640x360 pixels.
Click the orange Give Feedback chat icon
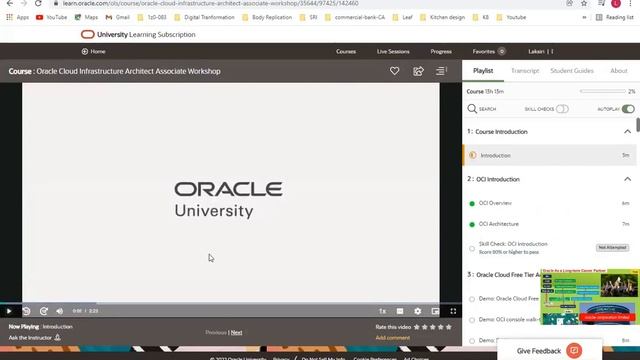[x=574, y=351]
